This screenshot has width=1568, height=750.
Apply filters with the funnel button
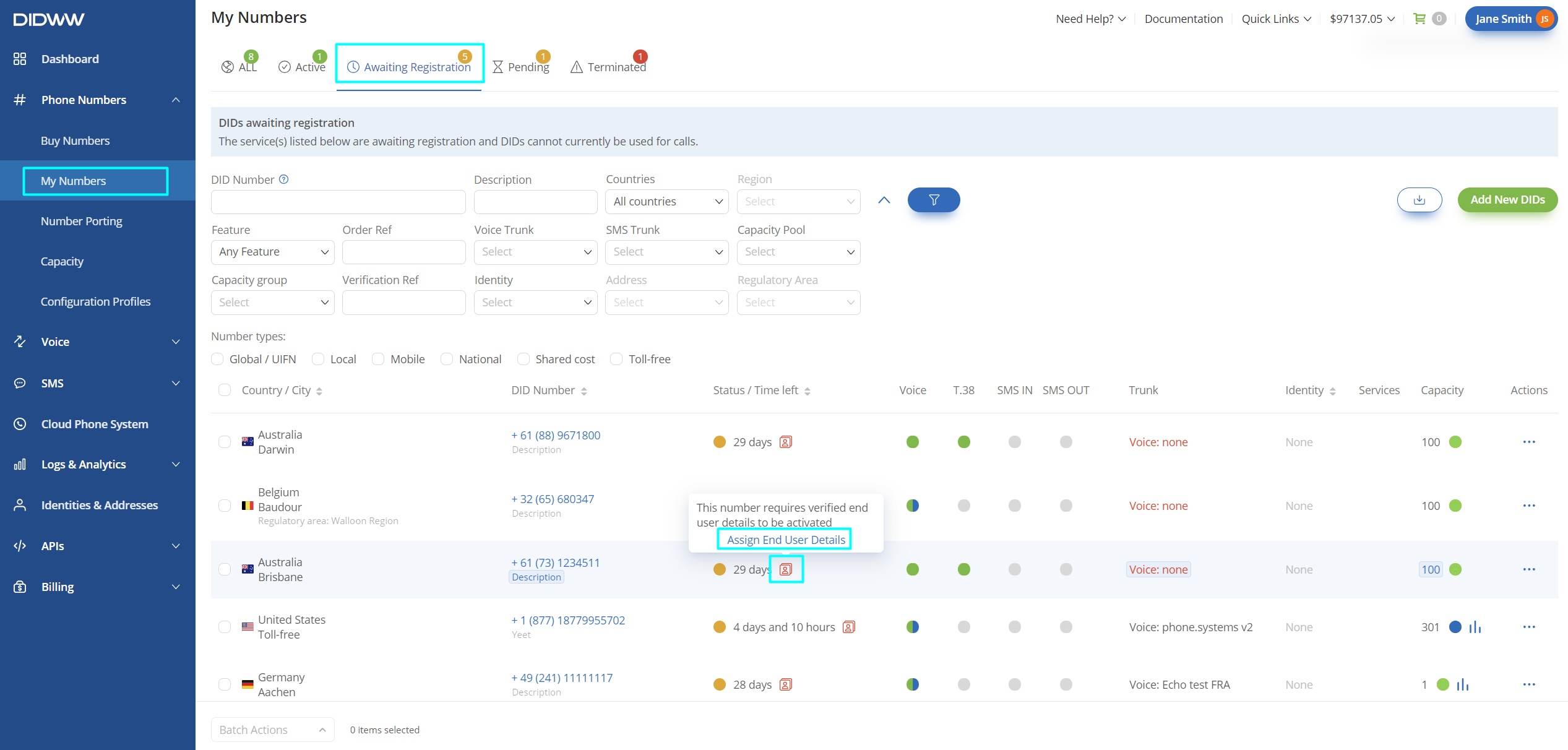click(x=934, y=200)
